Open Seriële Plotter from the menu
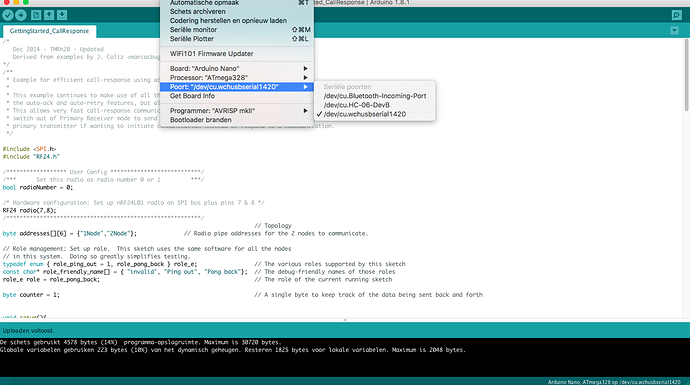 click(x=237, y=39)
